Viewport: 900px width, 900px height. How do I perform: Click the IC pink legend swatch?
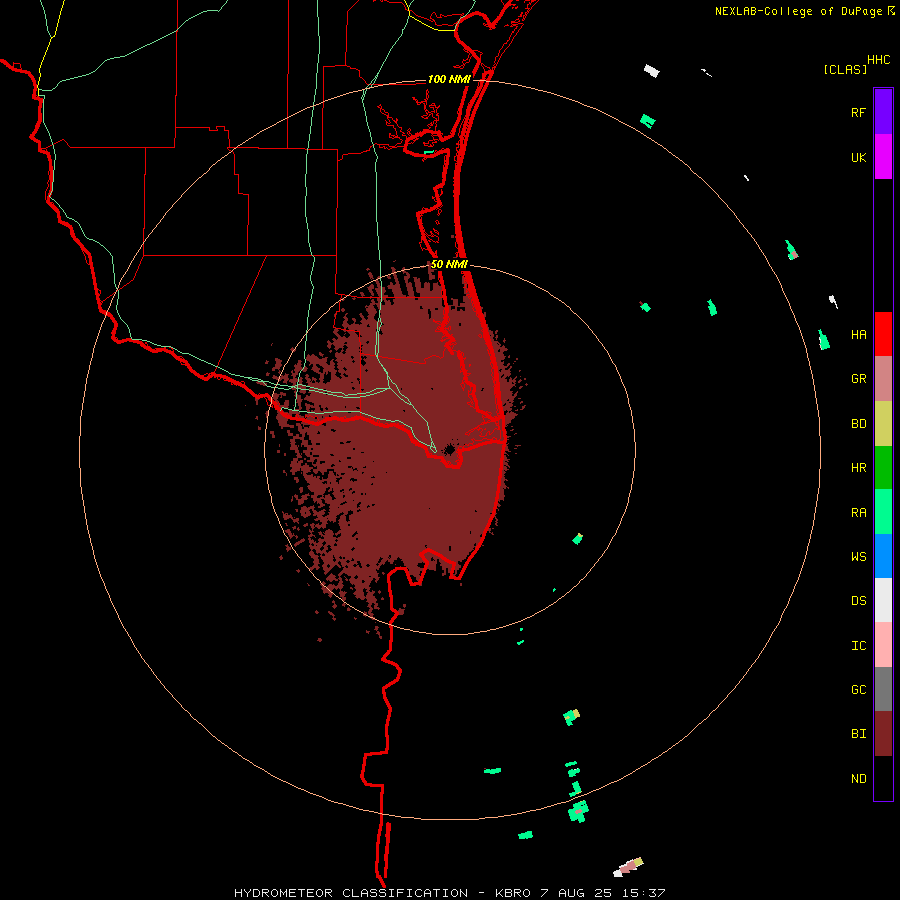pyautogui.click(x=883, y=645)
